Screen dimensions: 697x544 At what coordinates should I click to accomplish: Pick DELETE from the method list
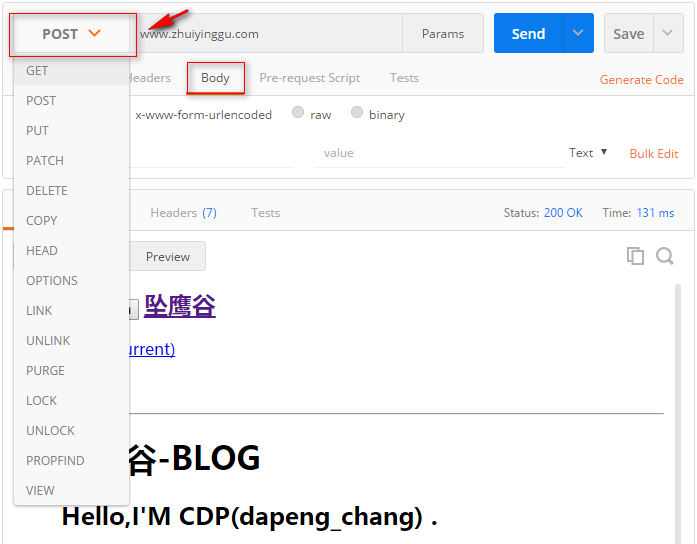click(71, 191)
